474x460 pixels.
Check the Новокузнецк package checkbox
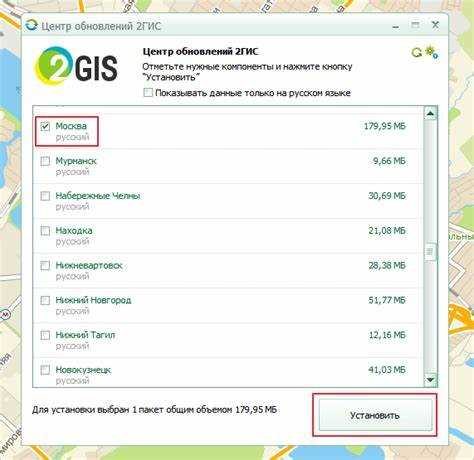tap(45, 370)
